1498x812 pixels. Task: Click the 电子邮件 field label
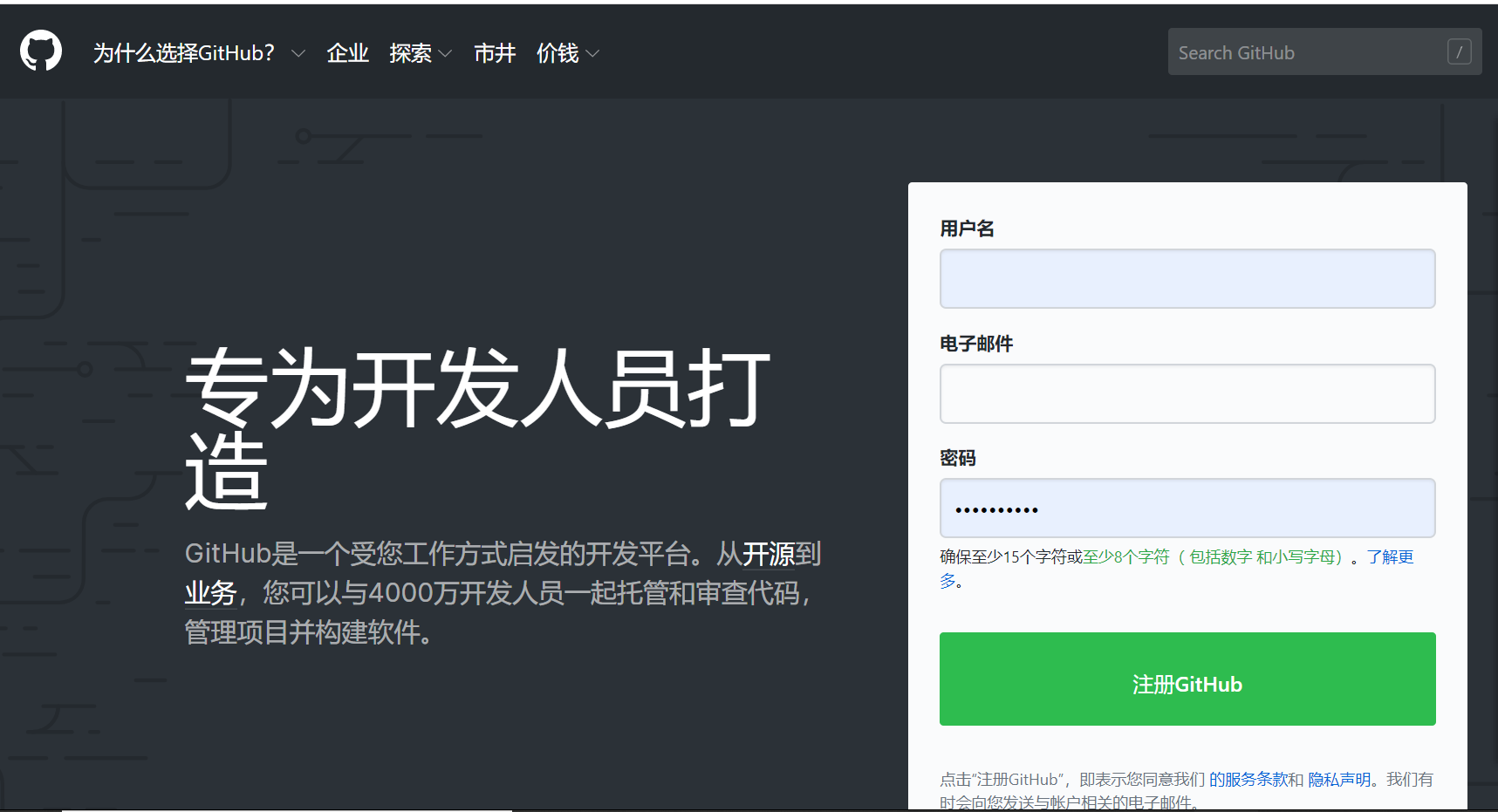[976, 344]
